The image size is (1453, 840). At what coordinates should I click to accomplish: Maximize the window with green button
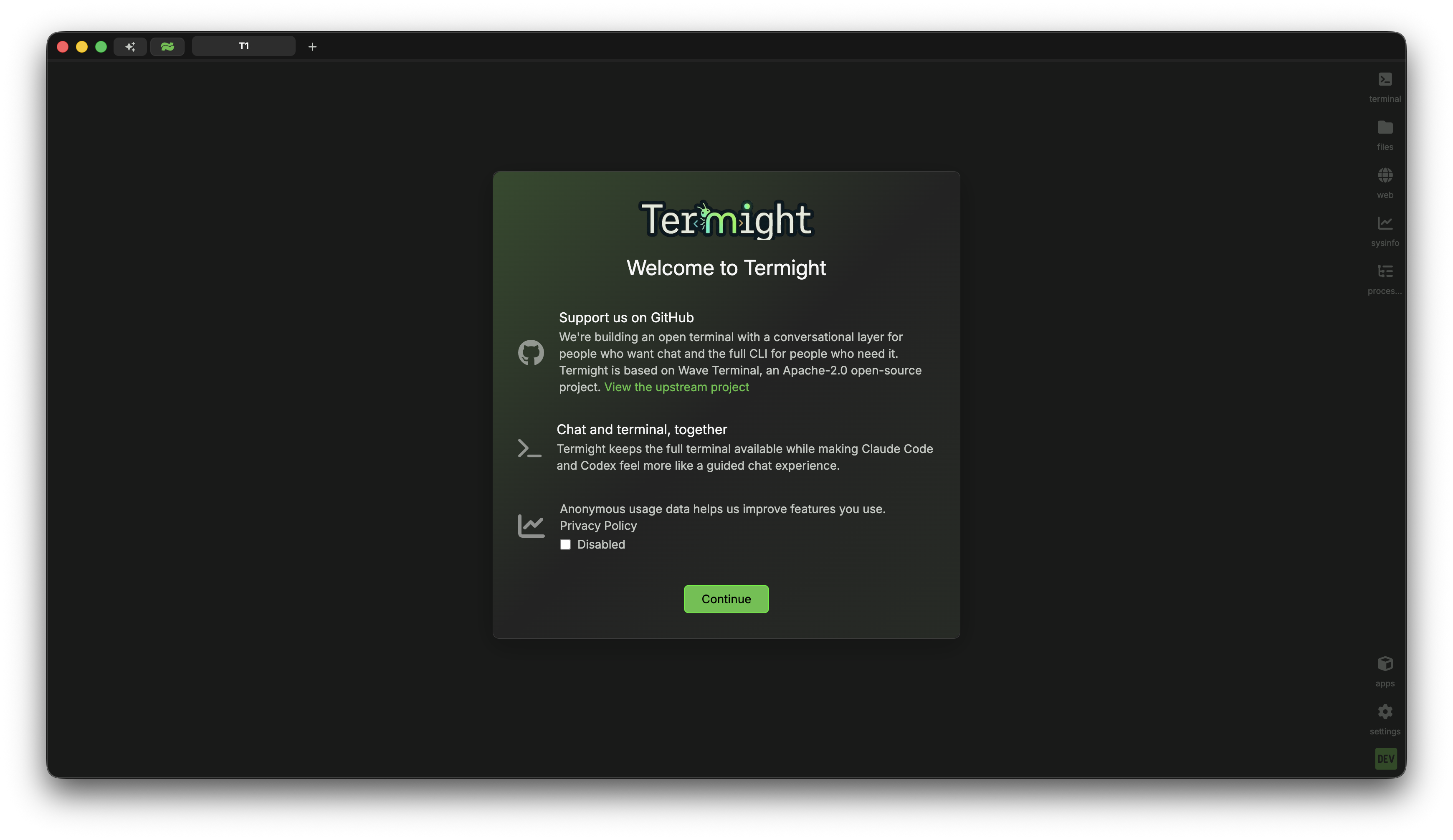tap(101, 47)
